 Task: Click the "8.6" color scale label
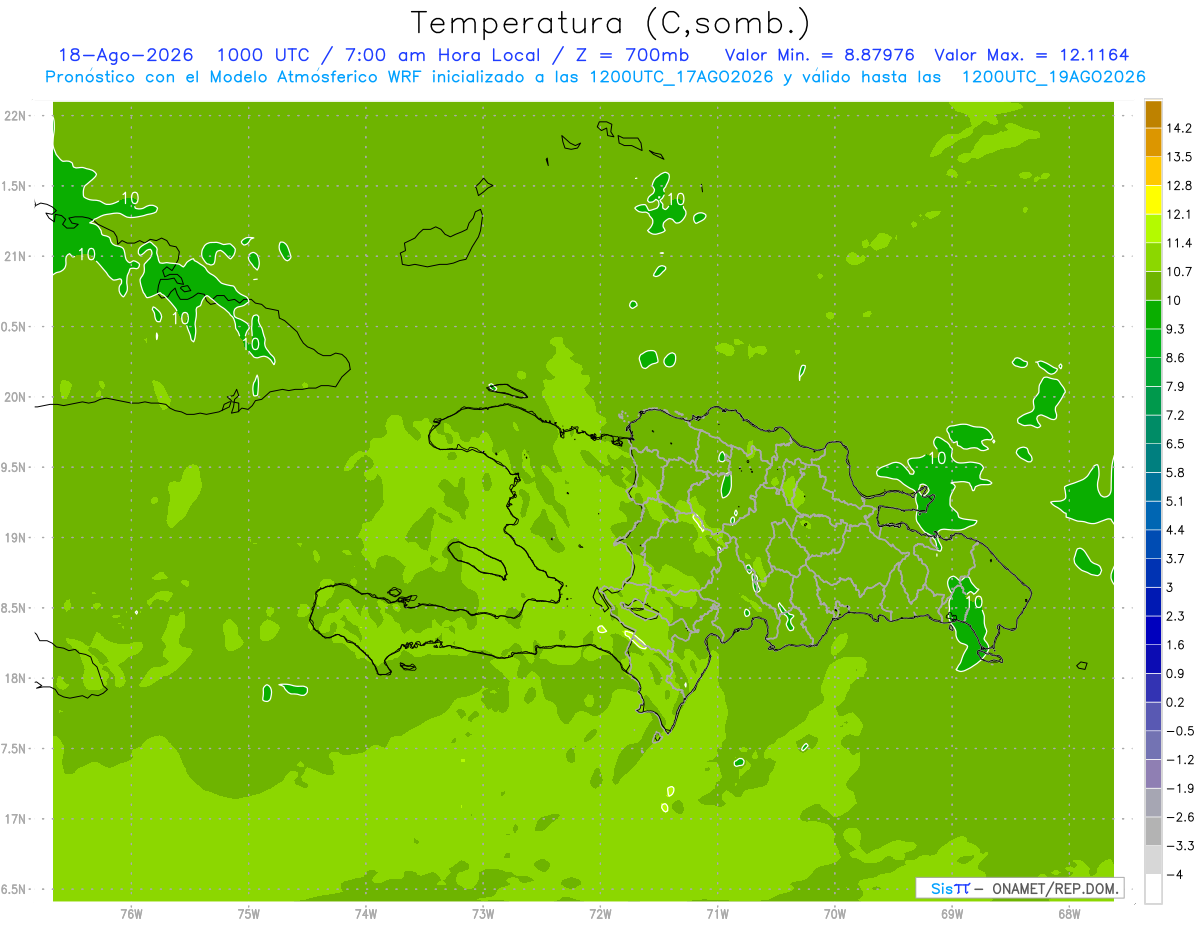click(1176, 358)
